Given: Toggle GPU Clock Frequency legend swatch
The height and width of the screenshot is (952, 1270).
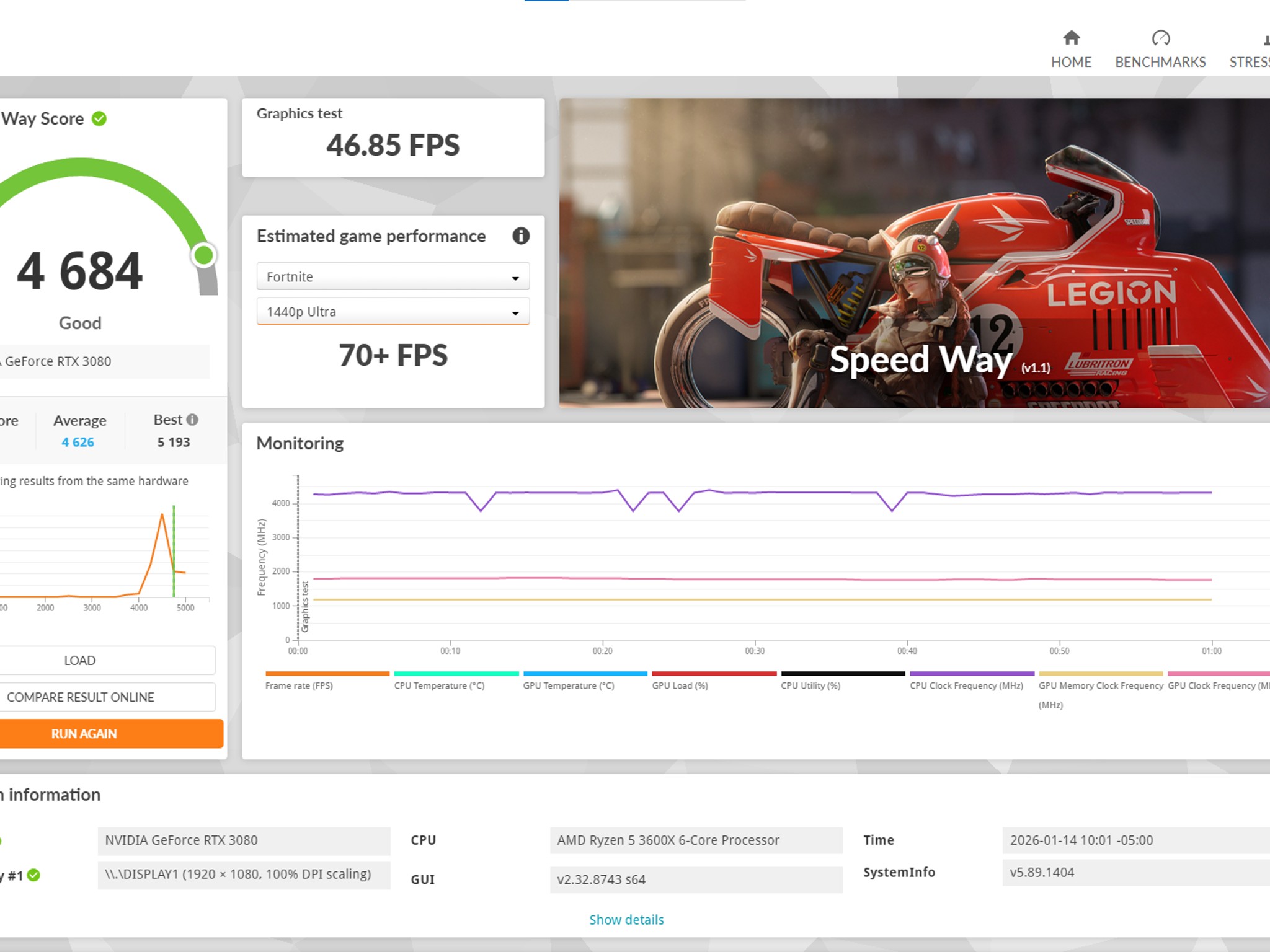Looking at the screenshot, I should point(1219,673).
